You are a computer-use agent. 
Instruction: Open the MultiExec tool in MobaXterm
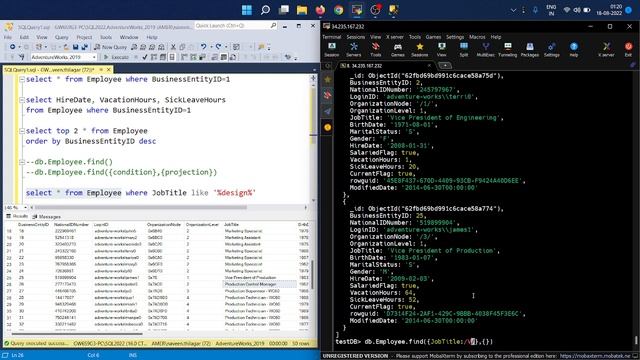tap(485, 49)
